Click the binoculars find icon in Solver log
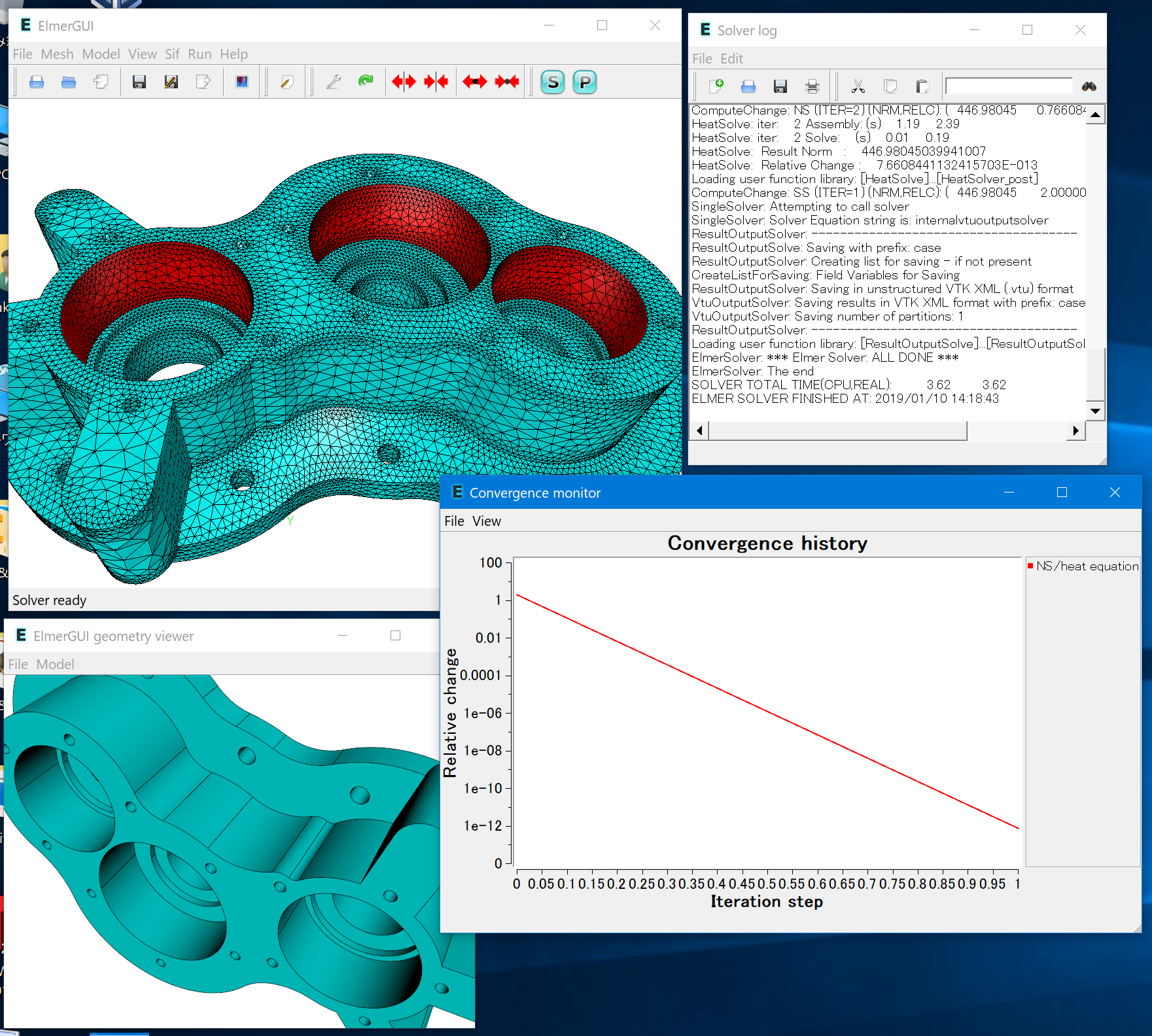1152x1036 pixels. (1089, 86)
